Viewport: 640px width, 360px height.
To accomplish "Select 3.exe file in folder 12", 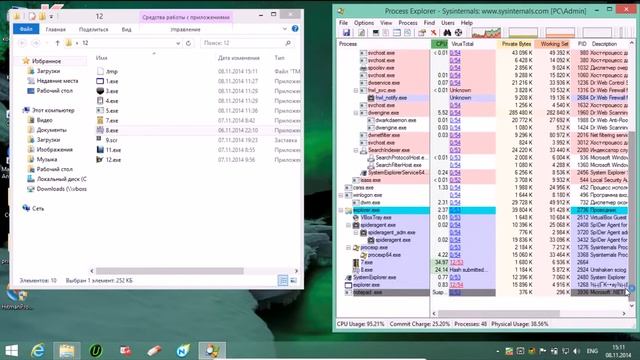I will tap(108, 91).
